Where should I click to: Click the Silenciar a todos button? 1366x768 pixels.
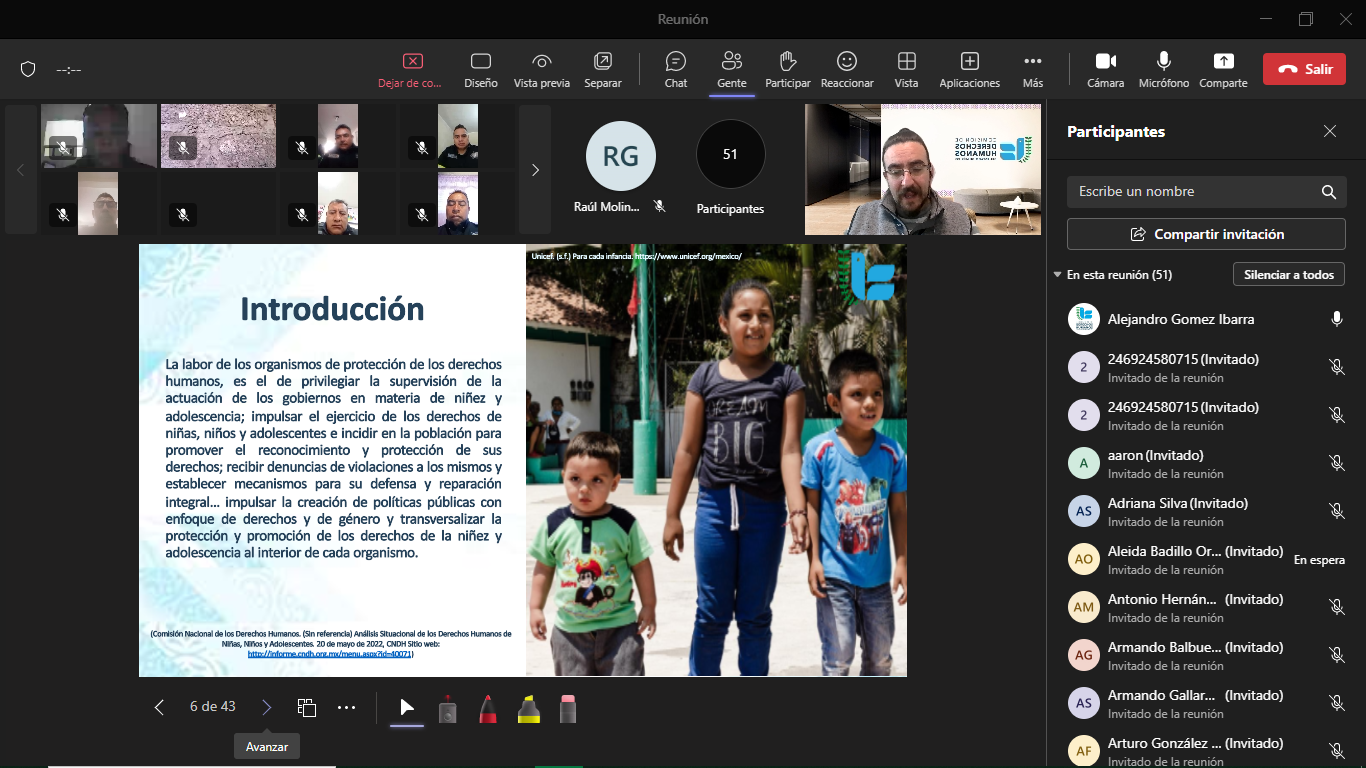[1288, 275]
